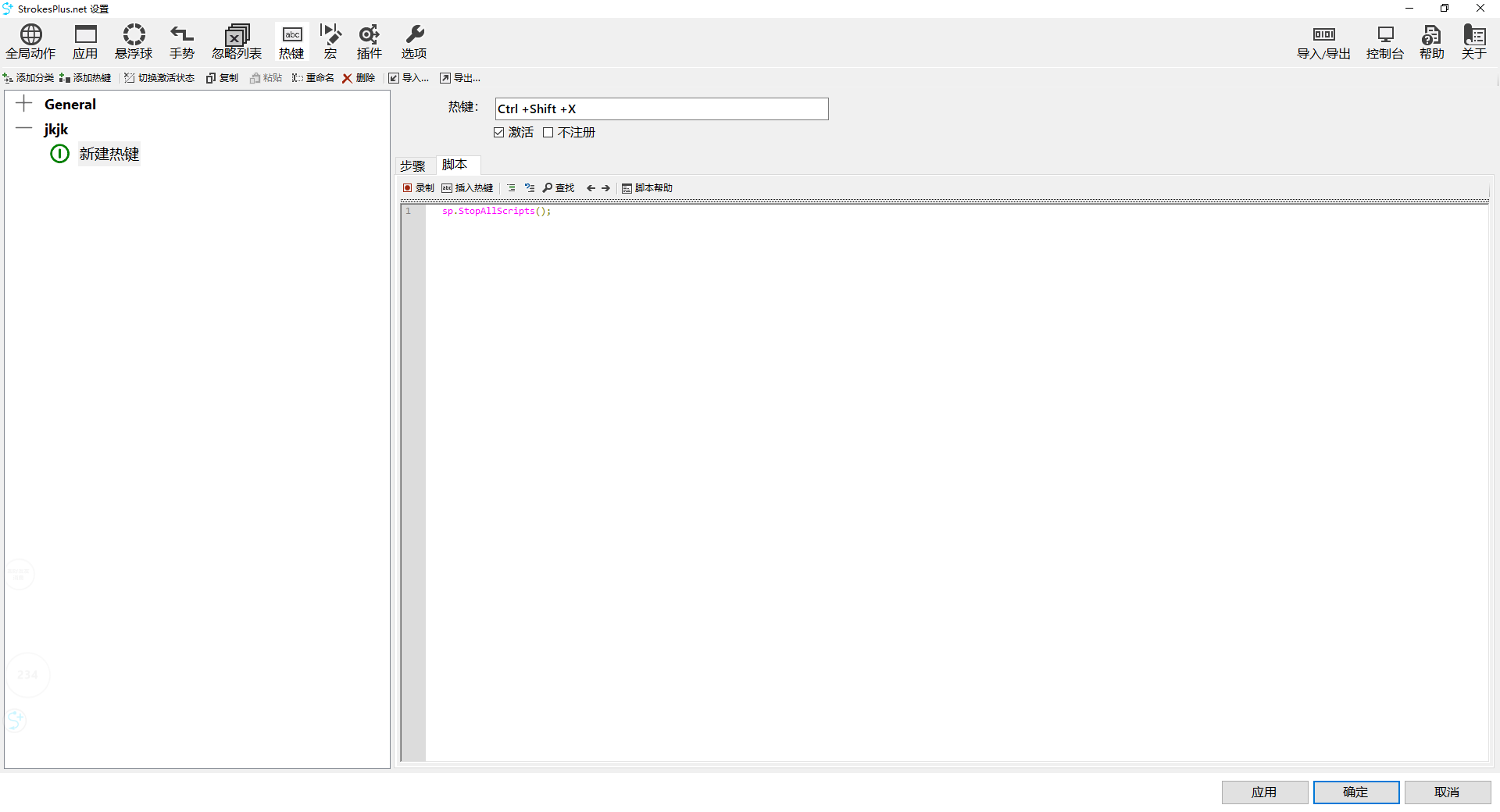Open the 选项 (Options) section
Screen dimensions: 1500x812
[x=414, y=41]
